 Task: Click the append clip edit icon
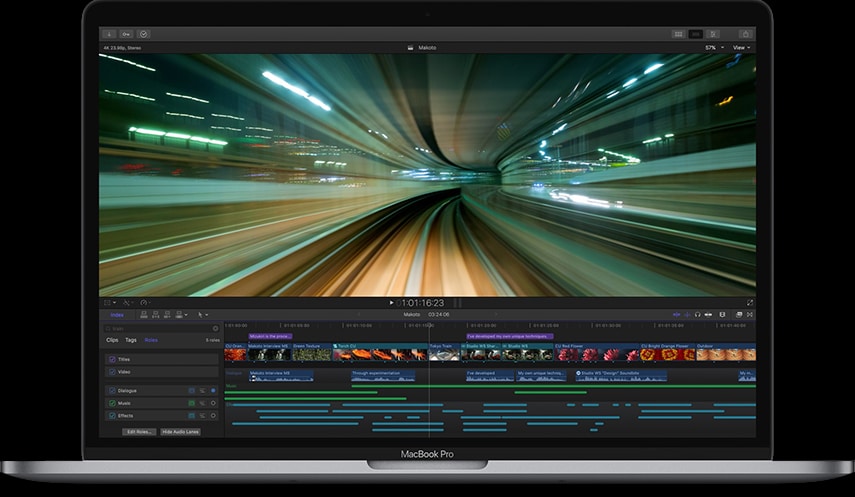coord(167,315)
